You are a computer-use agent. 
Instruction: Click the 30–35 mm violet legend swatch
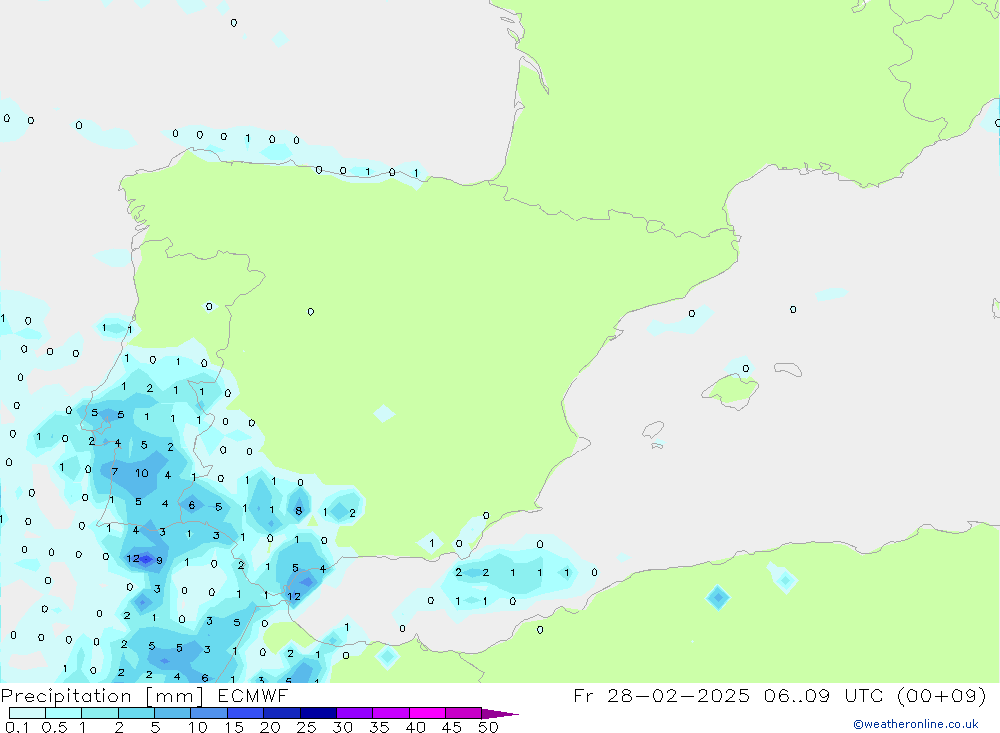coord(354,713)
